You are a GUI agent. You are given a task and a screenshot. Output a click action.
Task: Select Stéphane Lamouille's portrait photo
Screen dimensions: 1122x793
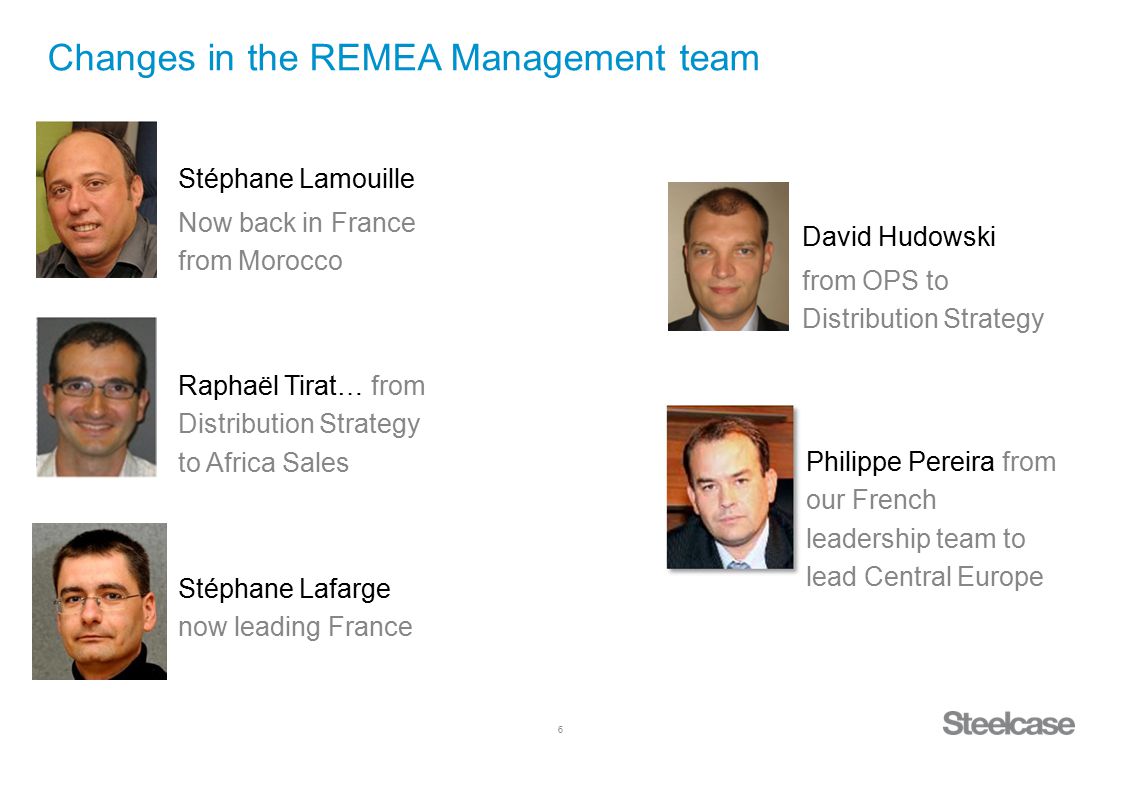tap(97, 200)
